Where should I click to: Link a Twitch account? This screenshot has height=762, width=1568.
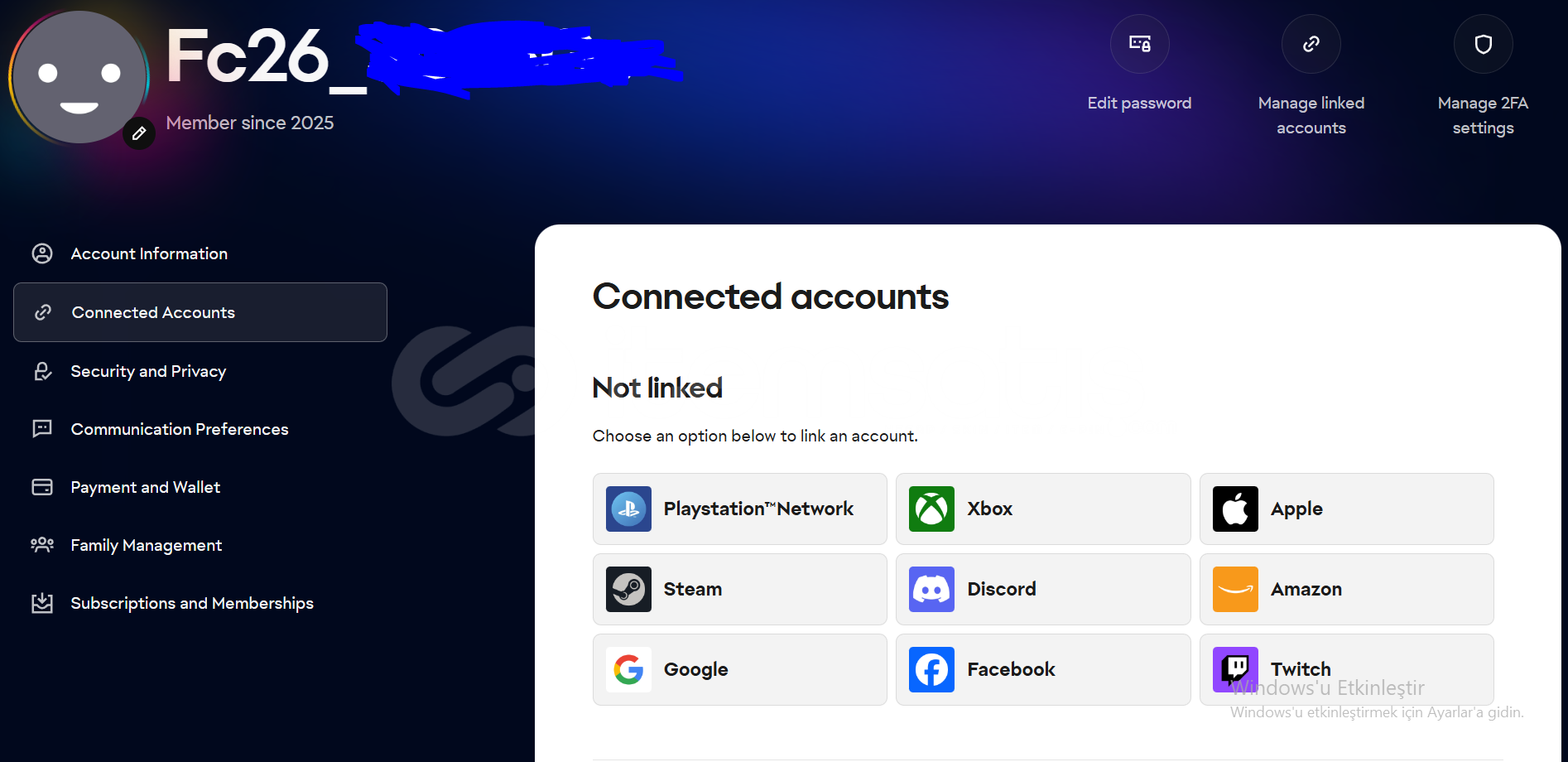click(x=1346, y=668)
